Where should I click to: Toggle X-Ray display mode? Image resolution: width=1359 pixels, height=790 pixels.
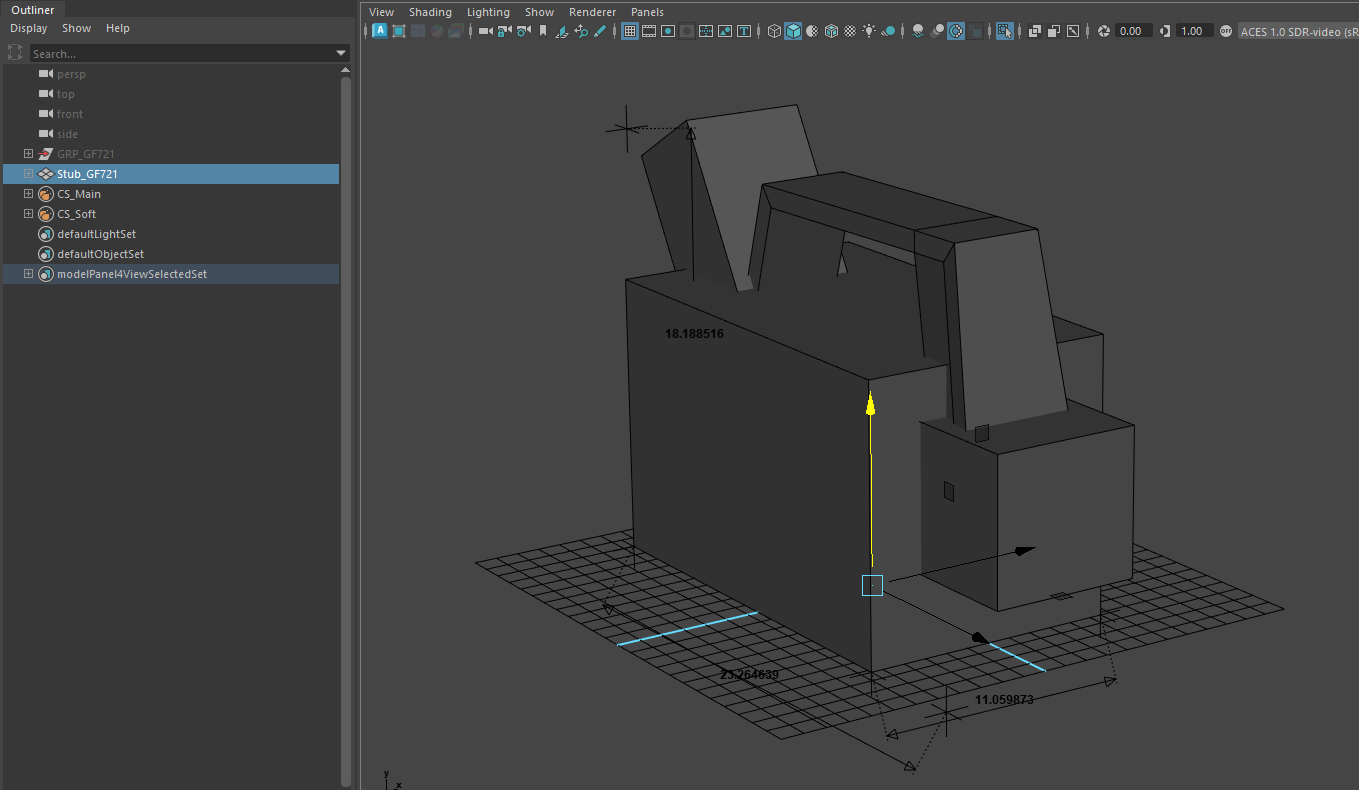coord(1034,31)
